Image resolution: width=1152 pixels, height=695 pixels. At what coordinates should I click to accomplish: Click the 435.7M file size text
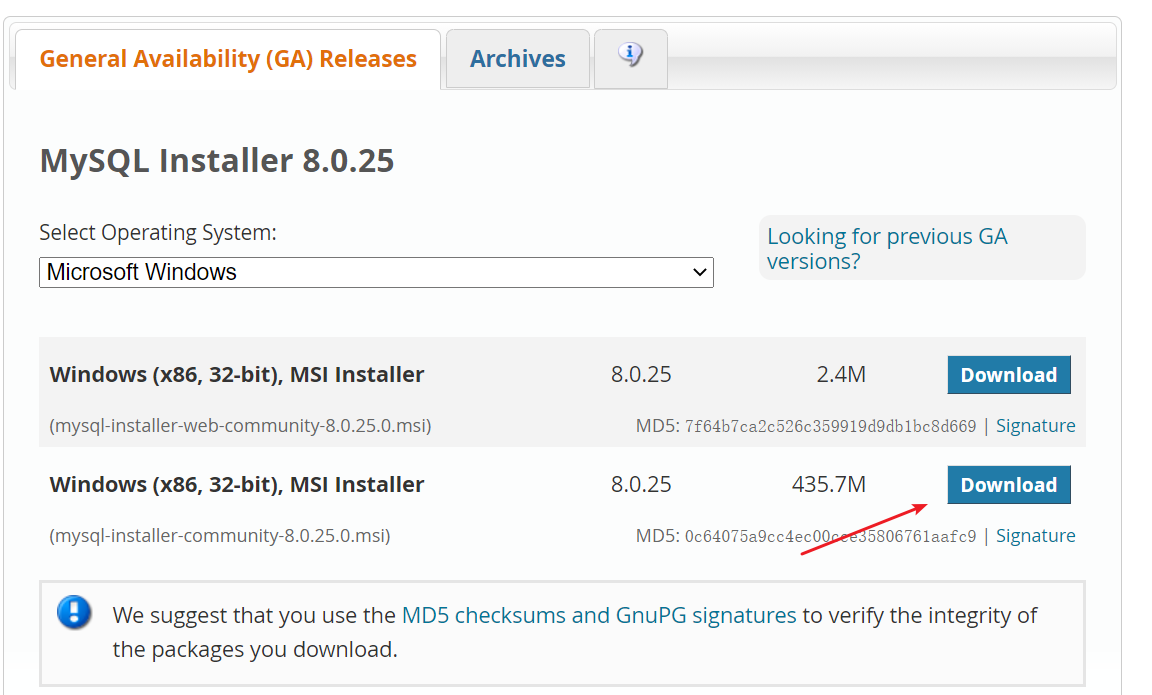pyautogui.click(x=829, y=485)
